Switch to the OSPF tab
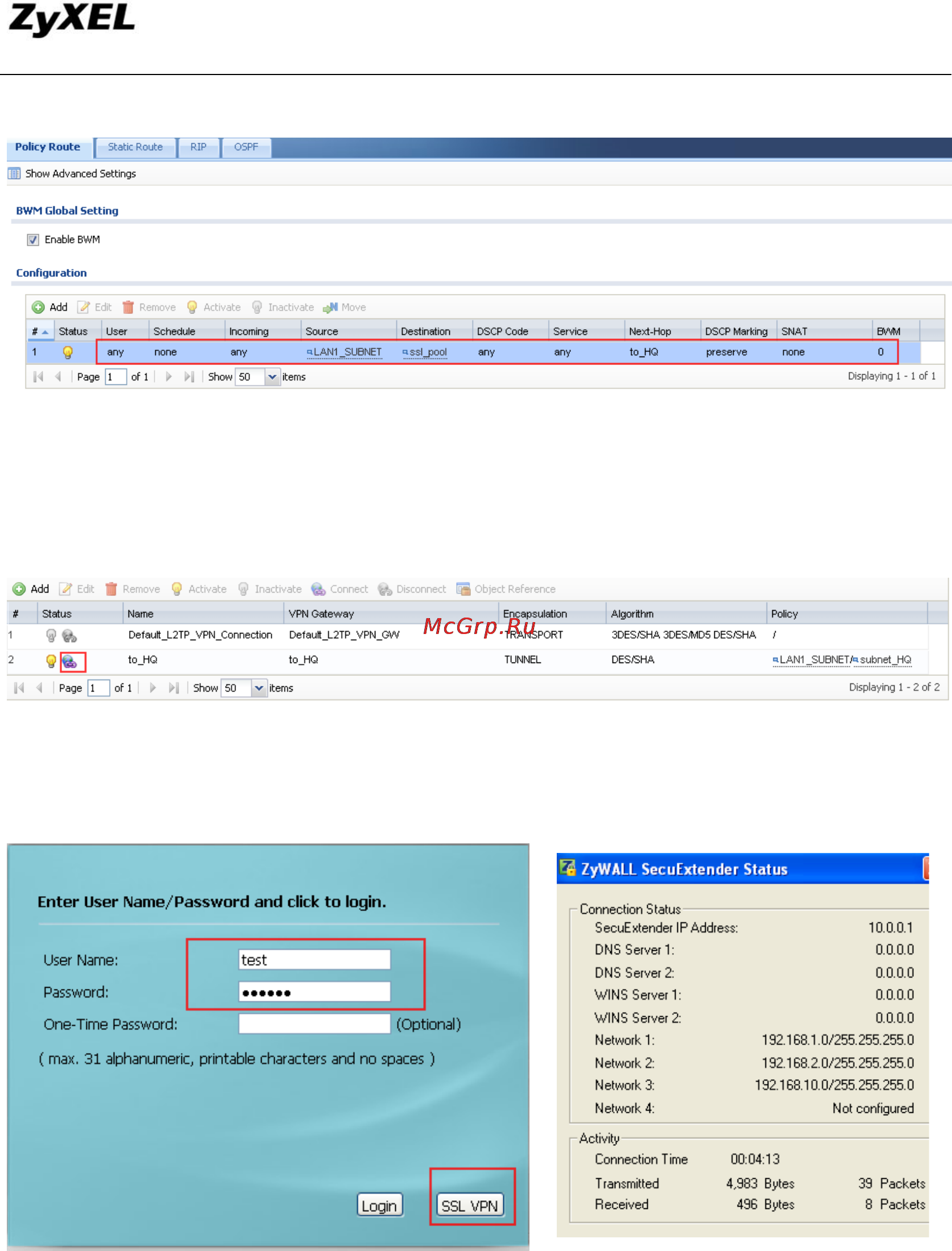Screen dimensions: 952x1251 246,147
